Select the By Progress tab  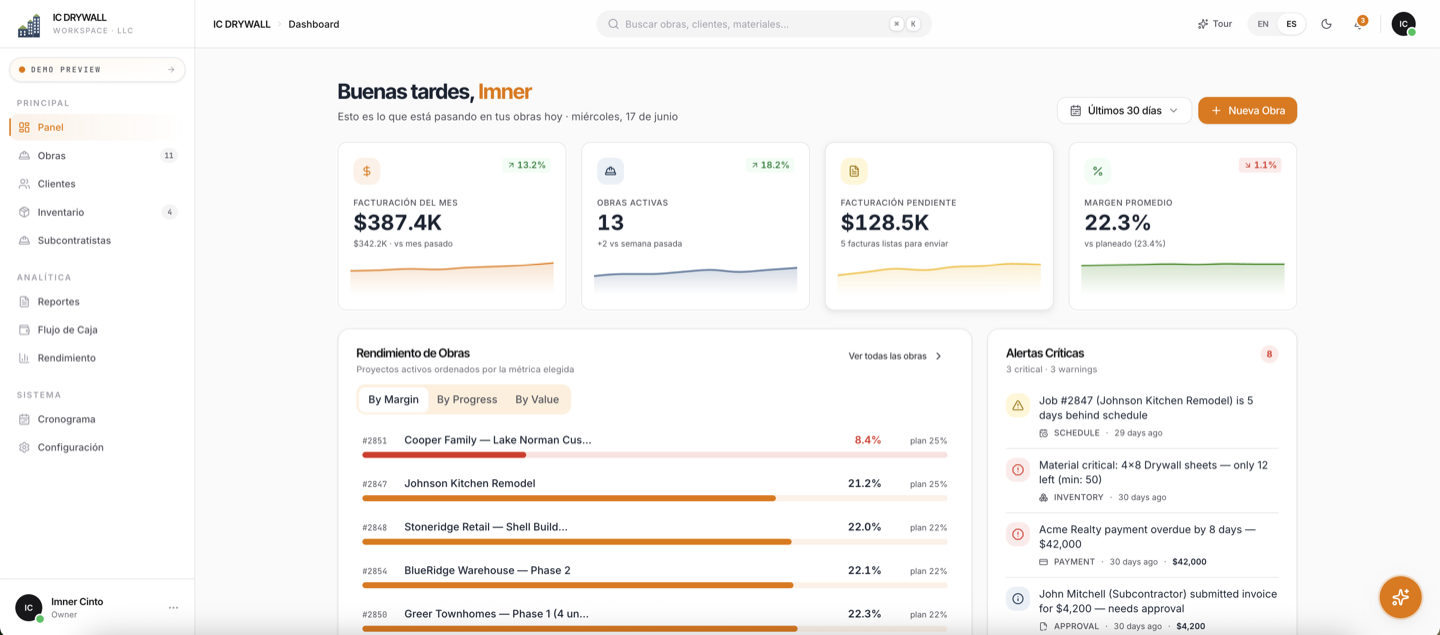click(x=467, y=399)
